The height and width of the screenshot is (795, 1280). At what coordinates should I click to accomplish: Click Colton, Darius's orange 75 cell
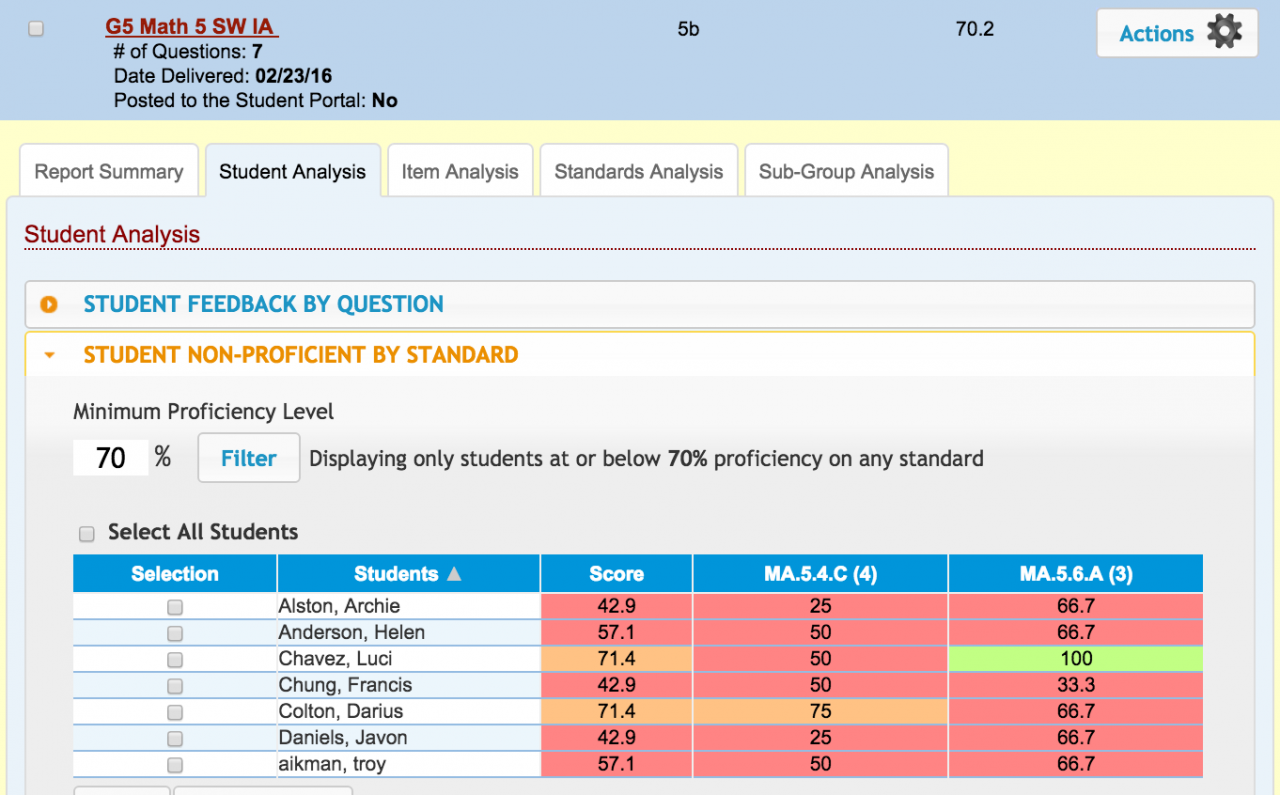point(820,711)
